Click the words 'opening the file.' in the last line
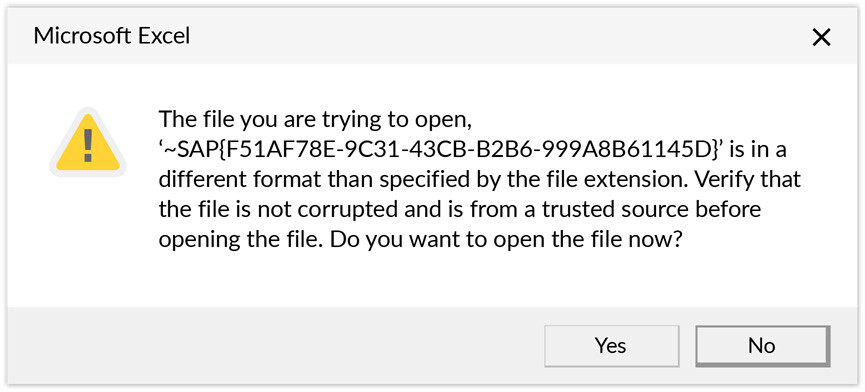The height and width of the screenshot is (392, 865). click(240, 241)
